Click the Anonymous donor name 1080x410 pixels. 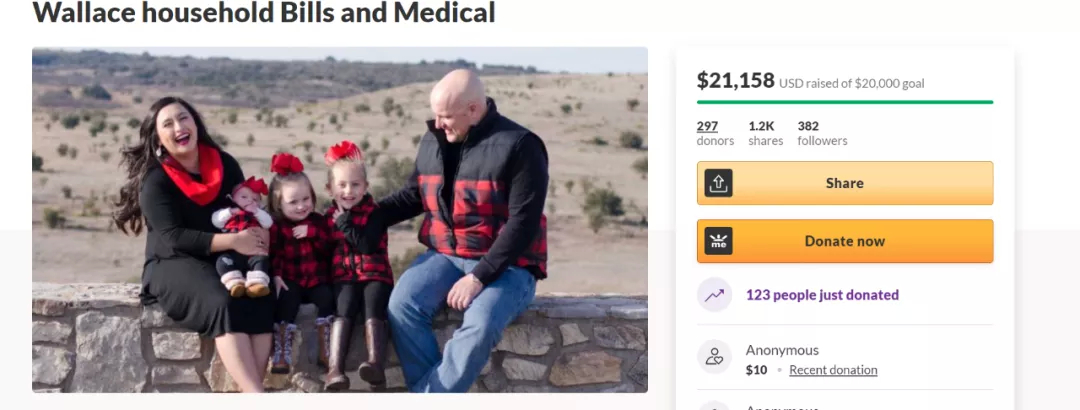point(782,350)
